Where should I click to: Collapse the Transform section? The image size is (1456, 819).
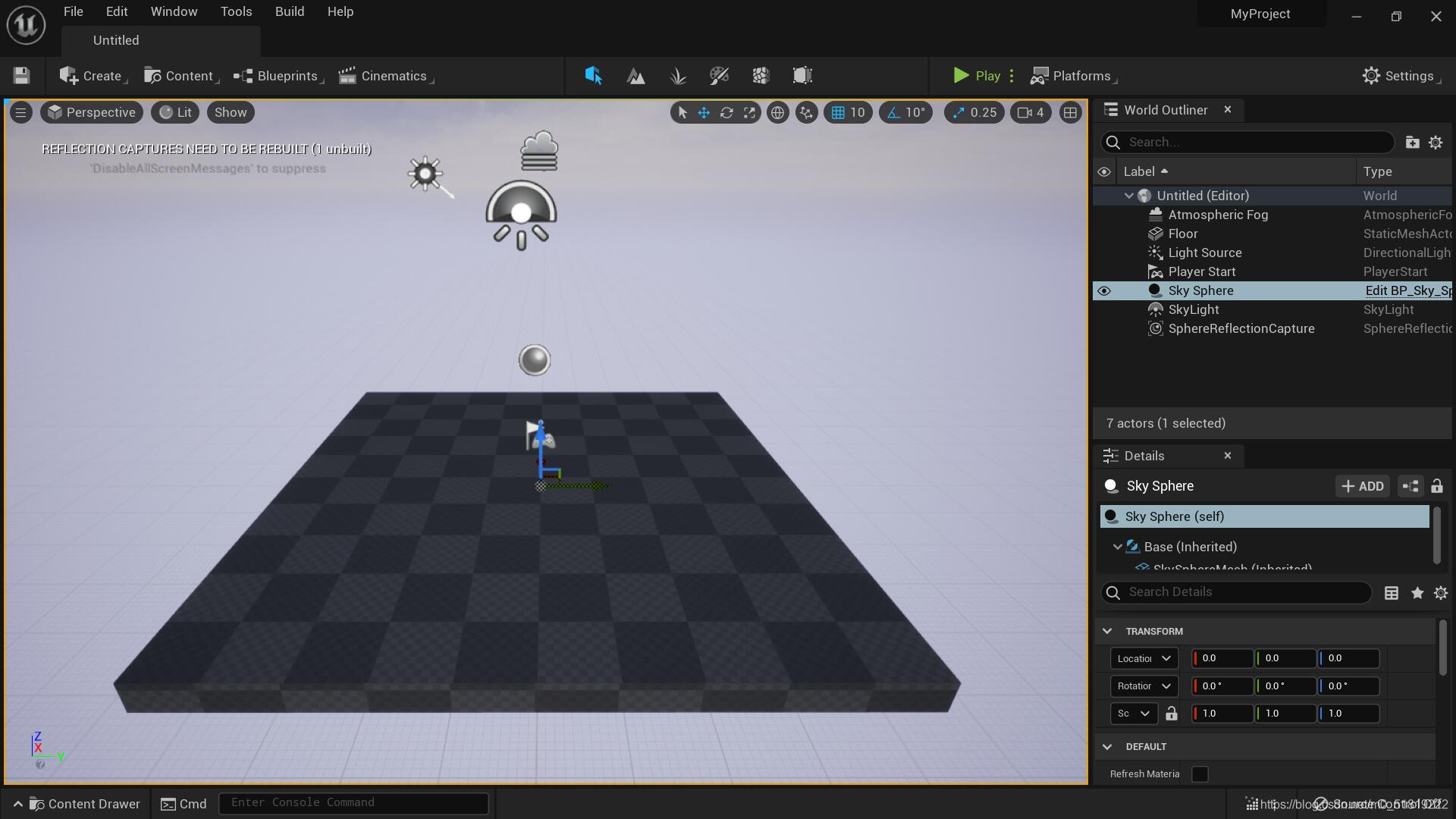point(1107,631)
